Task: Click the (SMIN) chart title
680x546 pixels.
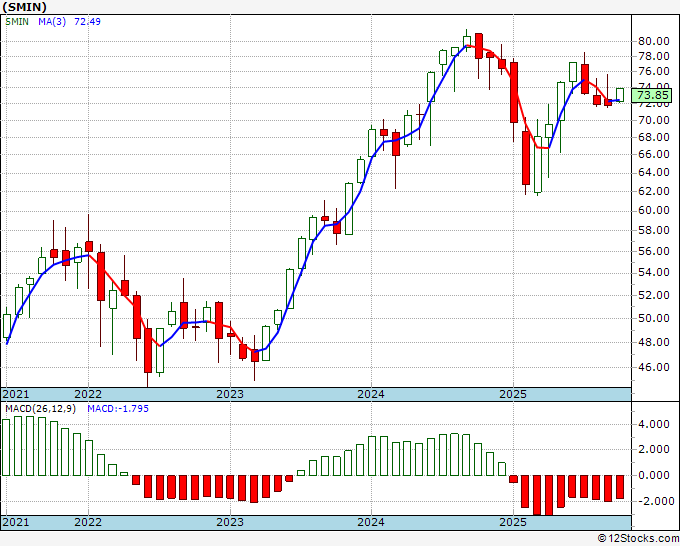Action: (x=24, y=7)
